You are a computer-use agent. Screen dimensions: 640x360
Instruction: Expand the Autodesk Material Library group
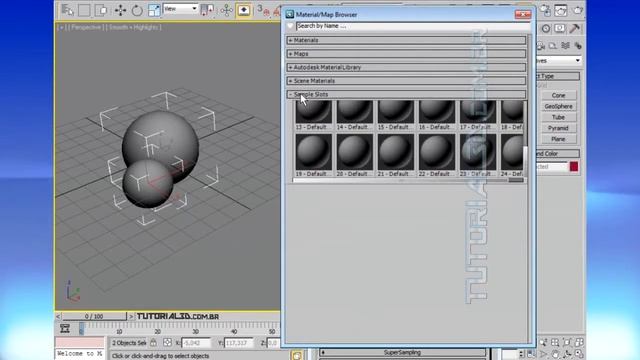[x=406, y=67]
